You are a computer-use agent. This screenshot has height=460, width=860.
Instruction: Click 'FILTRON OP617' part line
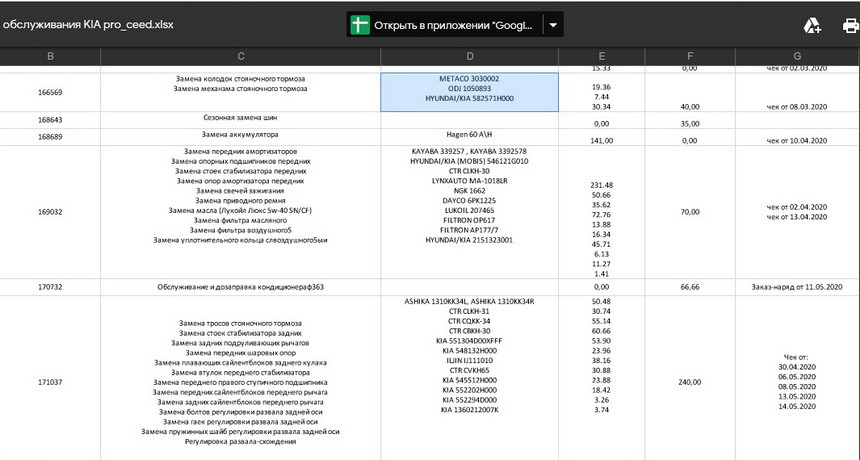pyautogui.click(x=469, y=220)
